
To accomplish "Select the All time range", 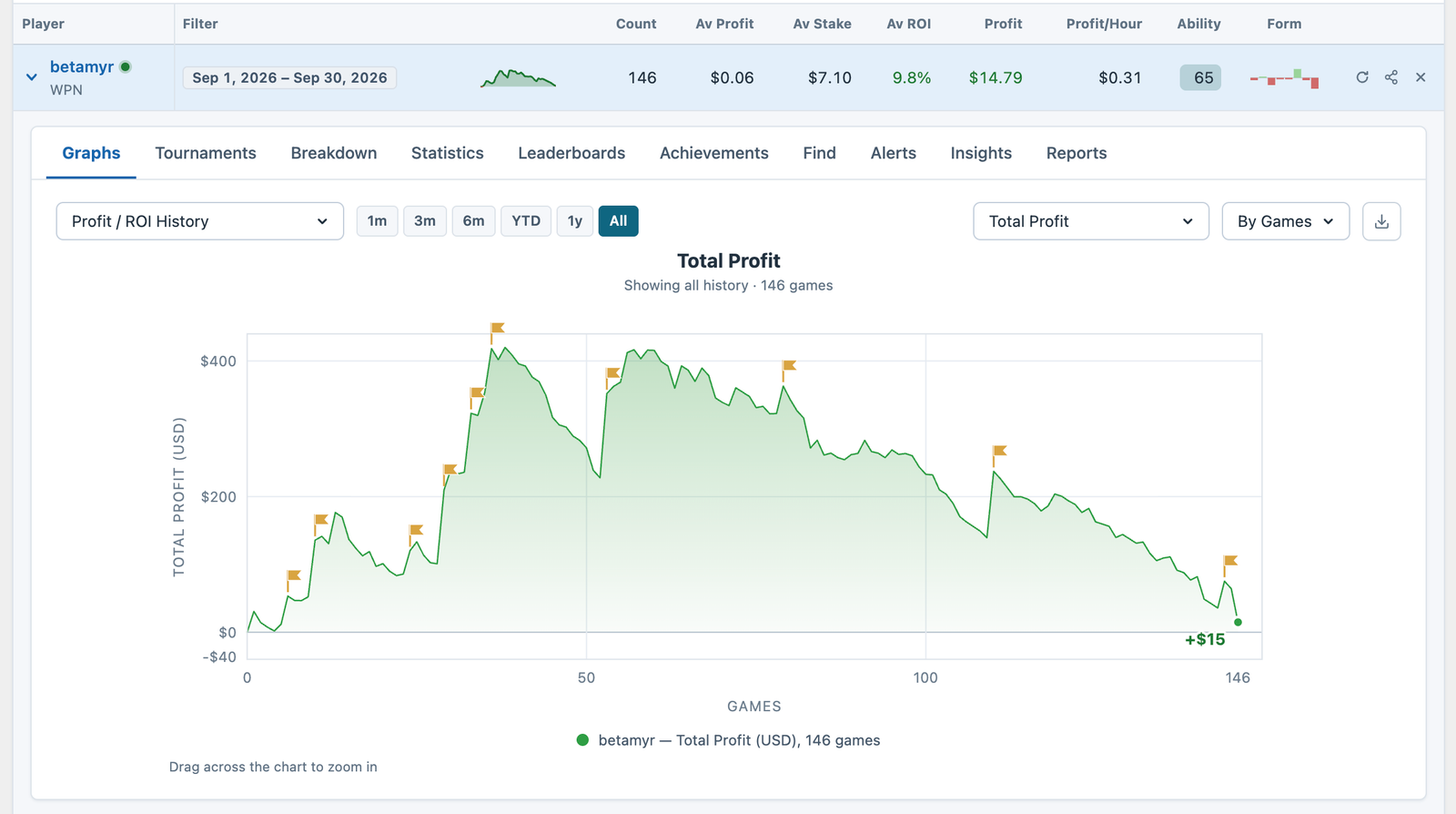I will [x=619, y=221].
